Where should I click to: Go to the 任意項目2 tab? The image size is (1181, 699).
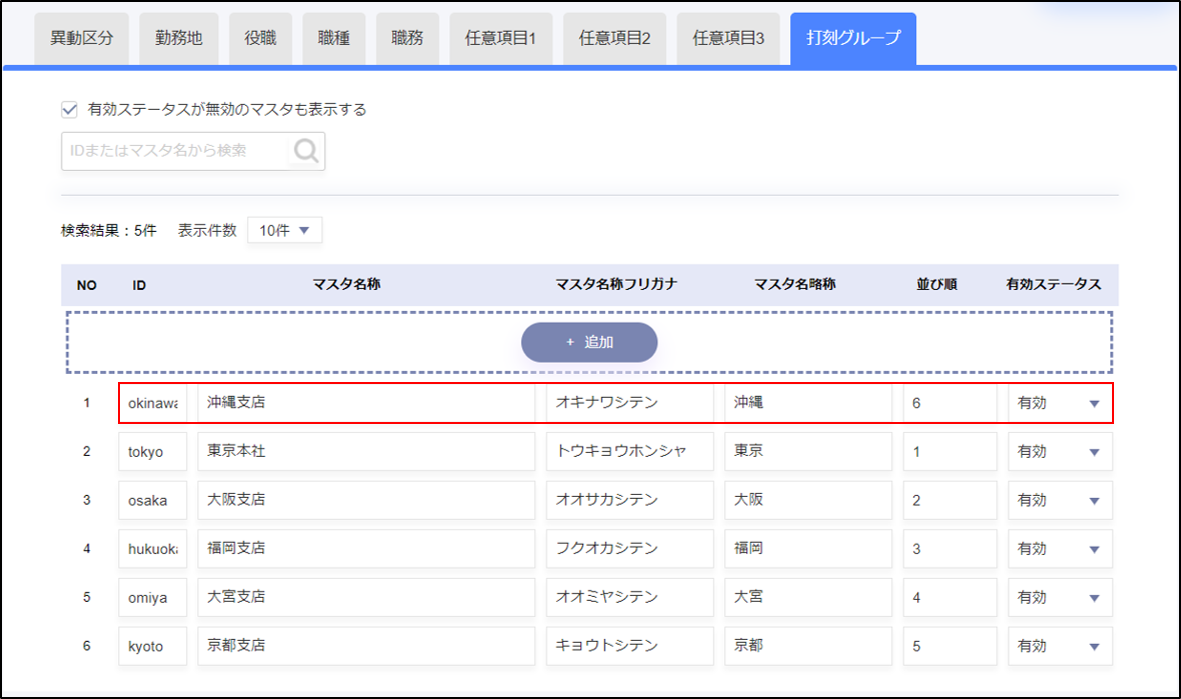coord(615,39)
